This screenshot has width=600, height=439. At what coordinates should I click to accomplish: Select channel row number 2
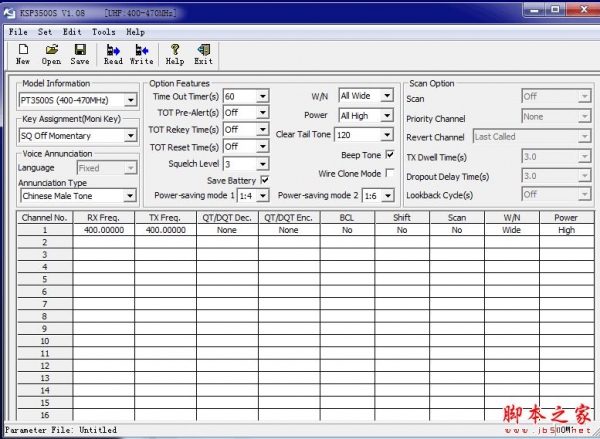[x=45, y=242]
